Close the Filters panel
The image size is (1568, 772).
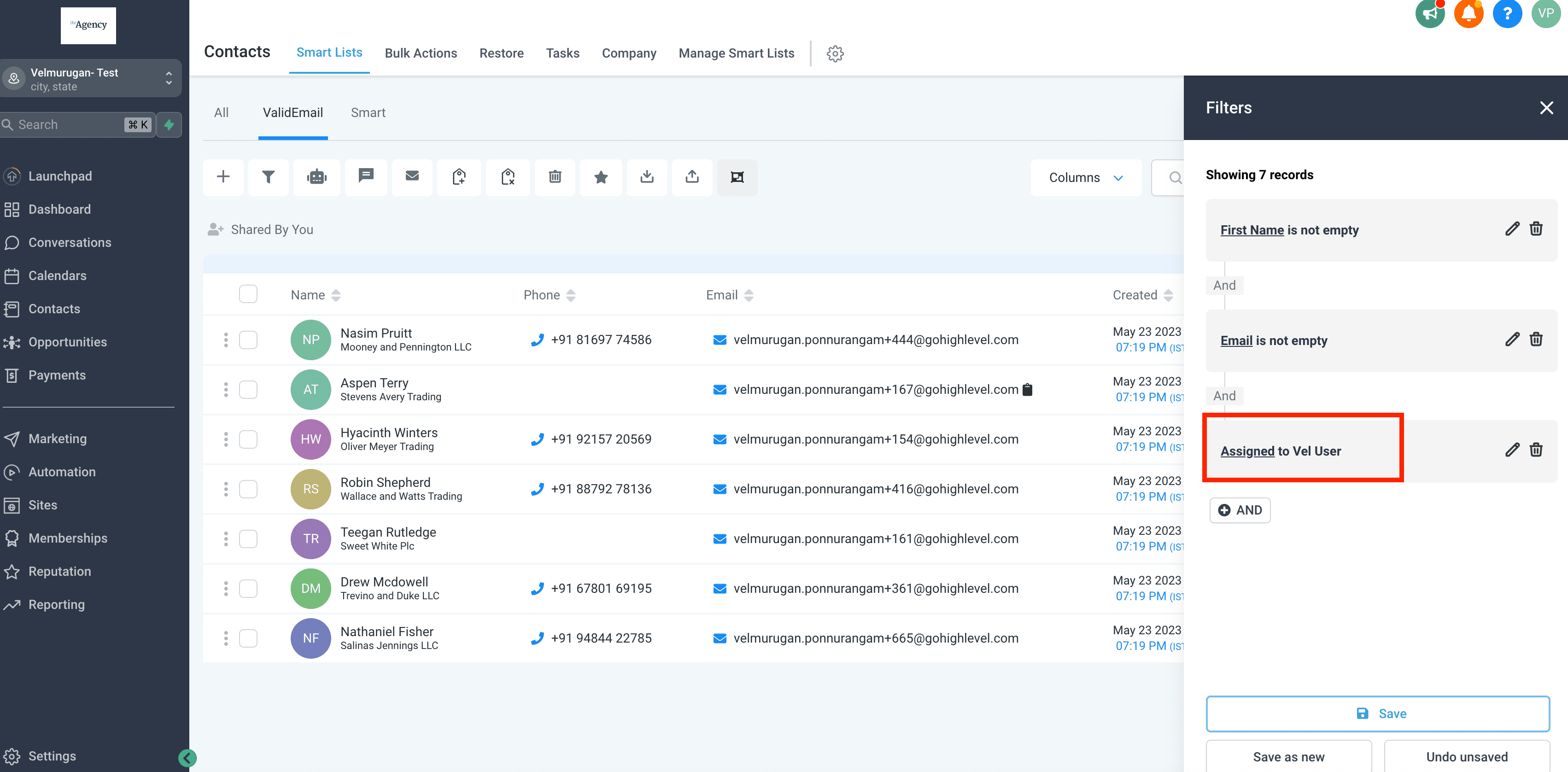[x=1546, y=108]
